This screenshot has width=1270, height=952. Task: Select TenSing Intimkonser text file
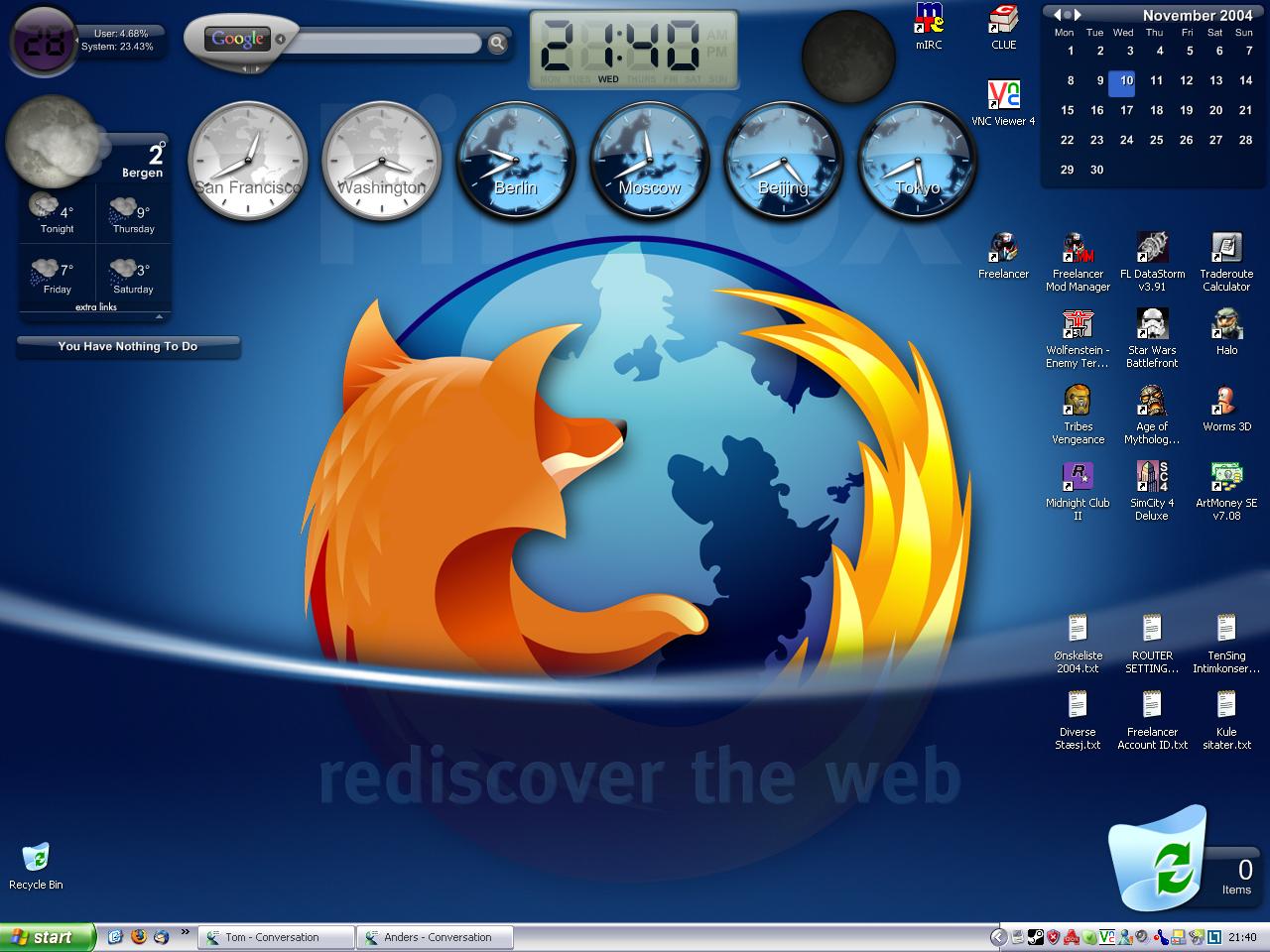(x=1226, y=644)
